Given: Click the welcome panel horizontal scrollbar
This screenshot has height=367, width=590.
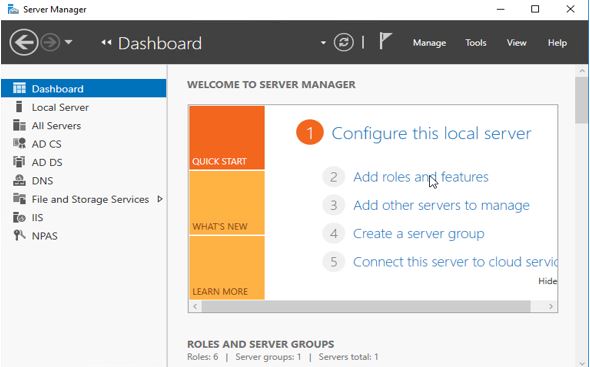Looking at the screenshot, I should tap(366, 306).
